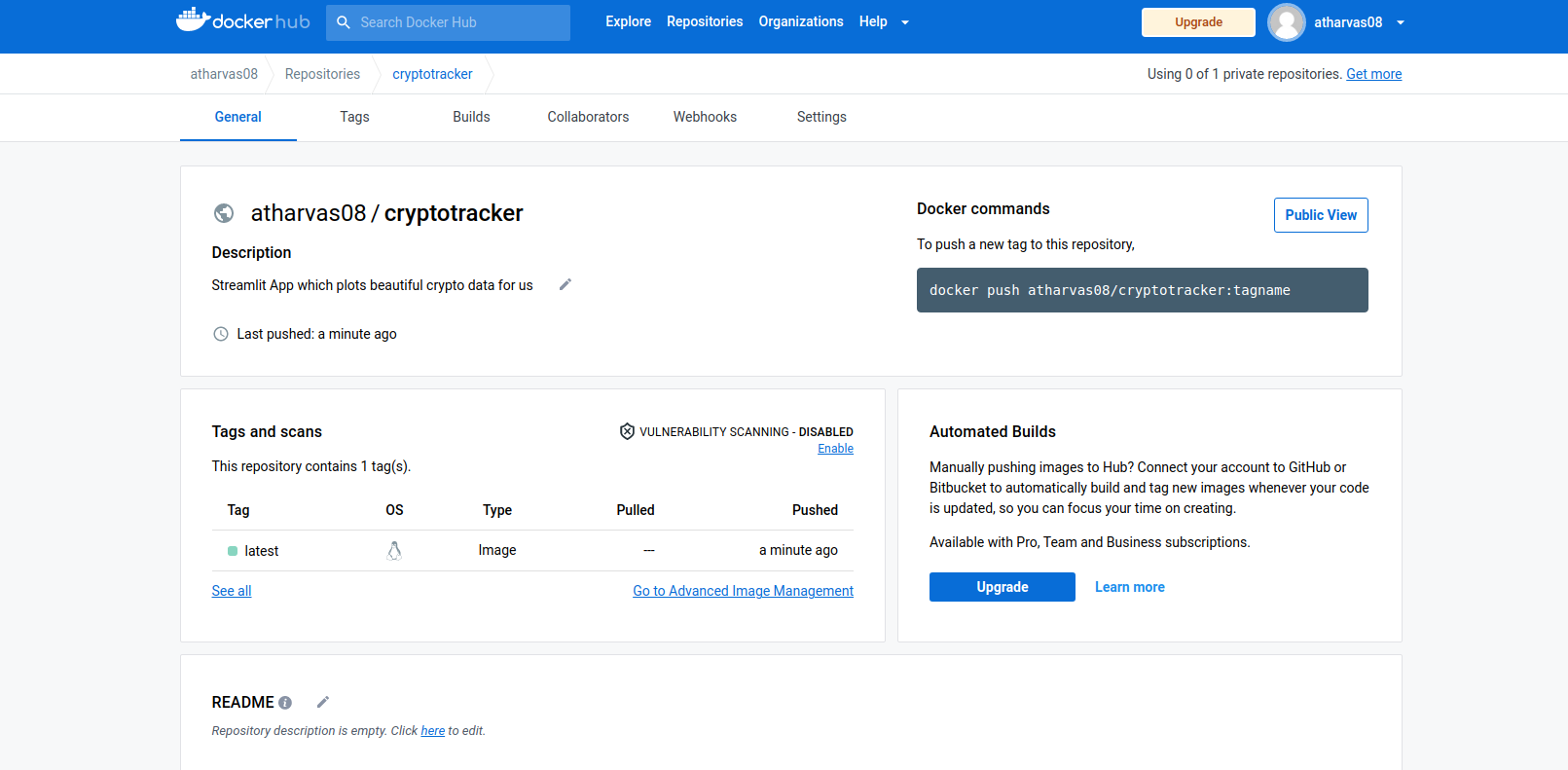The image size is (1568, 770).
Task: Click the Pushed column header
Action: pyautogui.click(x=815, y=510)
